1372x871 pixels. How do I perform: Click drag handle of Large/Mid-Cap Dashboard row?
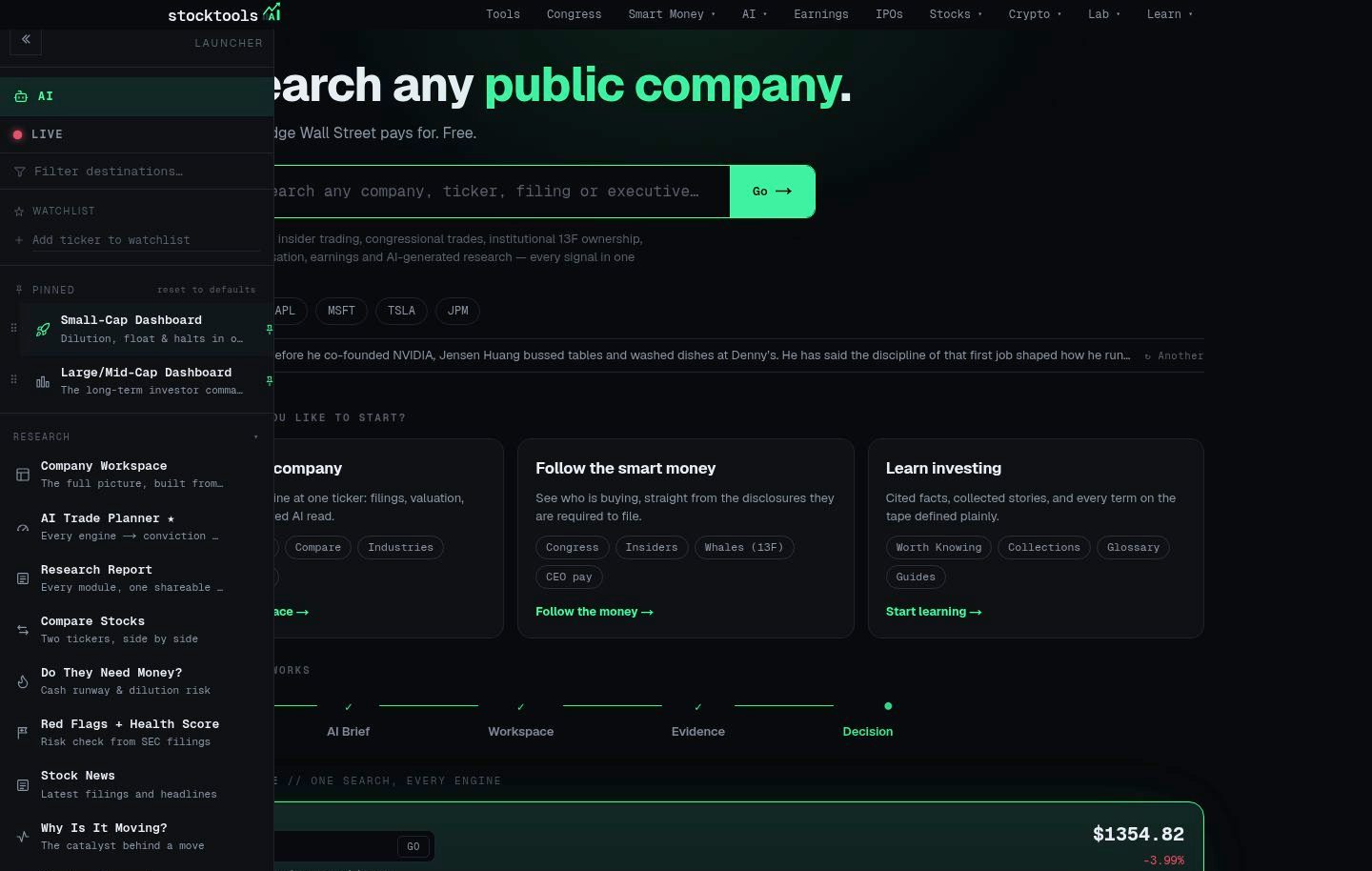[x=13, y=379]
